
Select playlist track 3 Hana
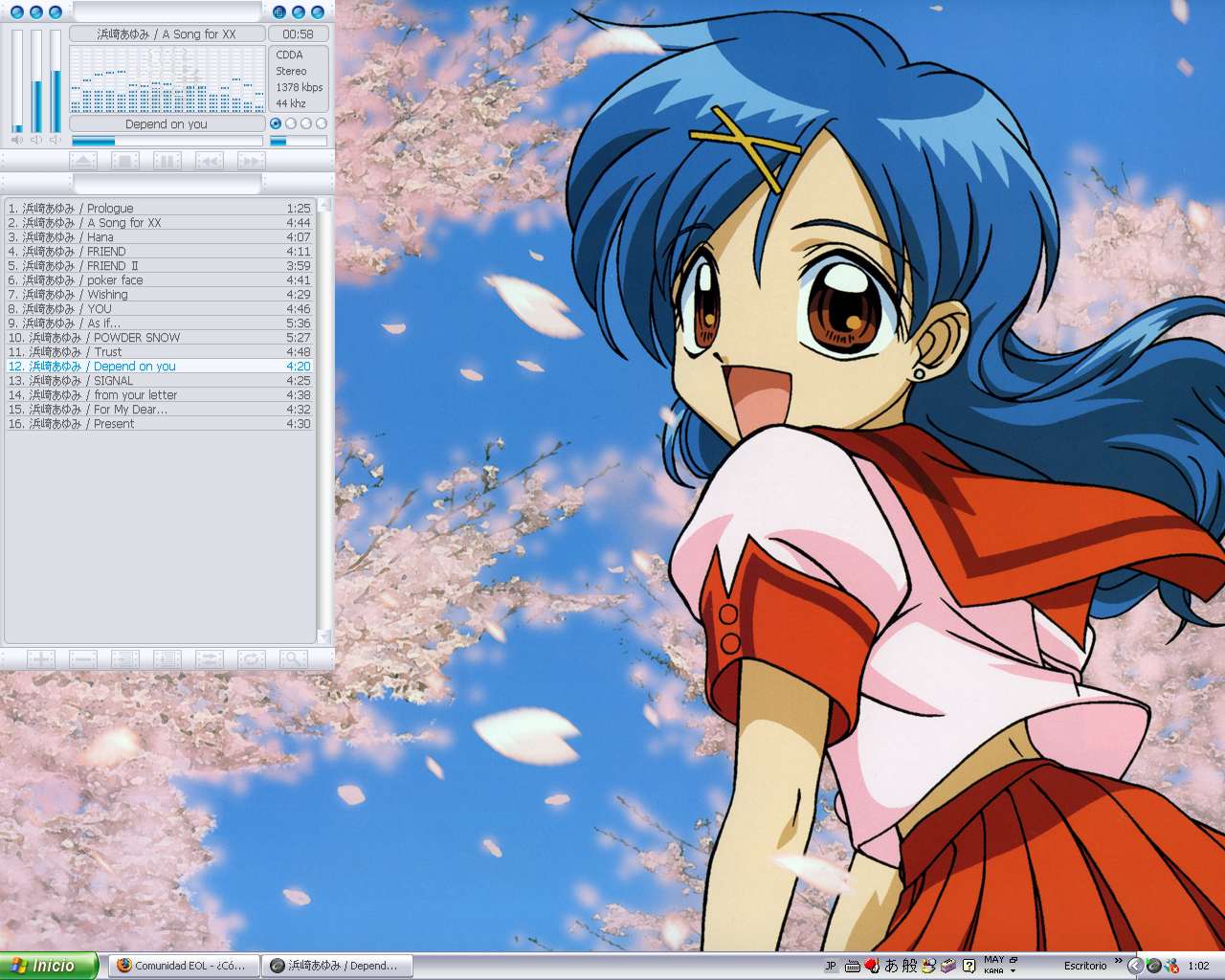tap(160, 236)
